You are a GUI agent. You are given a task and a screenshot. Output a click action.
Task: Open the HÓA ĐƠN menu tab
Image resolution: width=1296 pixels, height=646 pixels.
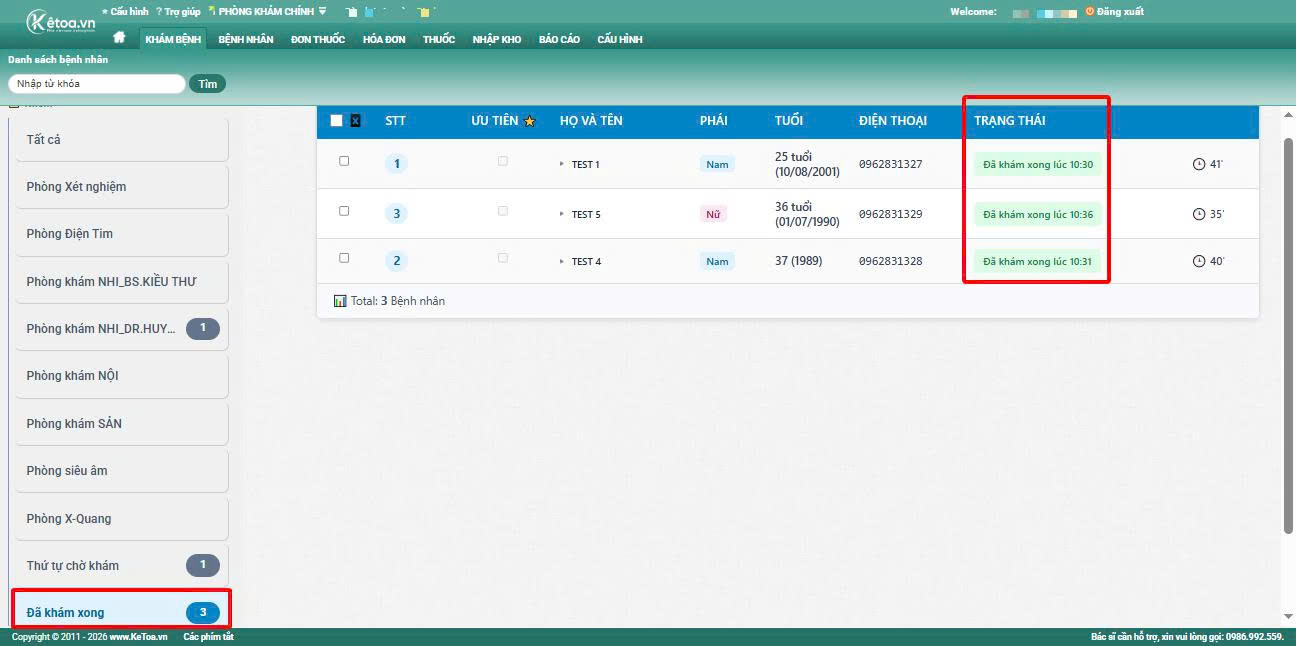point(384,39)
